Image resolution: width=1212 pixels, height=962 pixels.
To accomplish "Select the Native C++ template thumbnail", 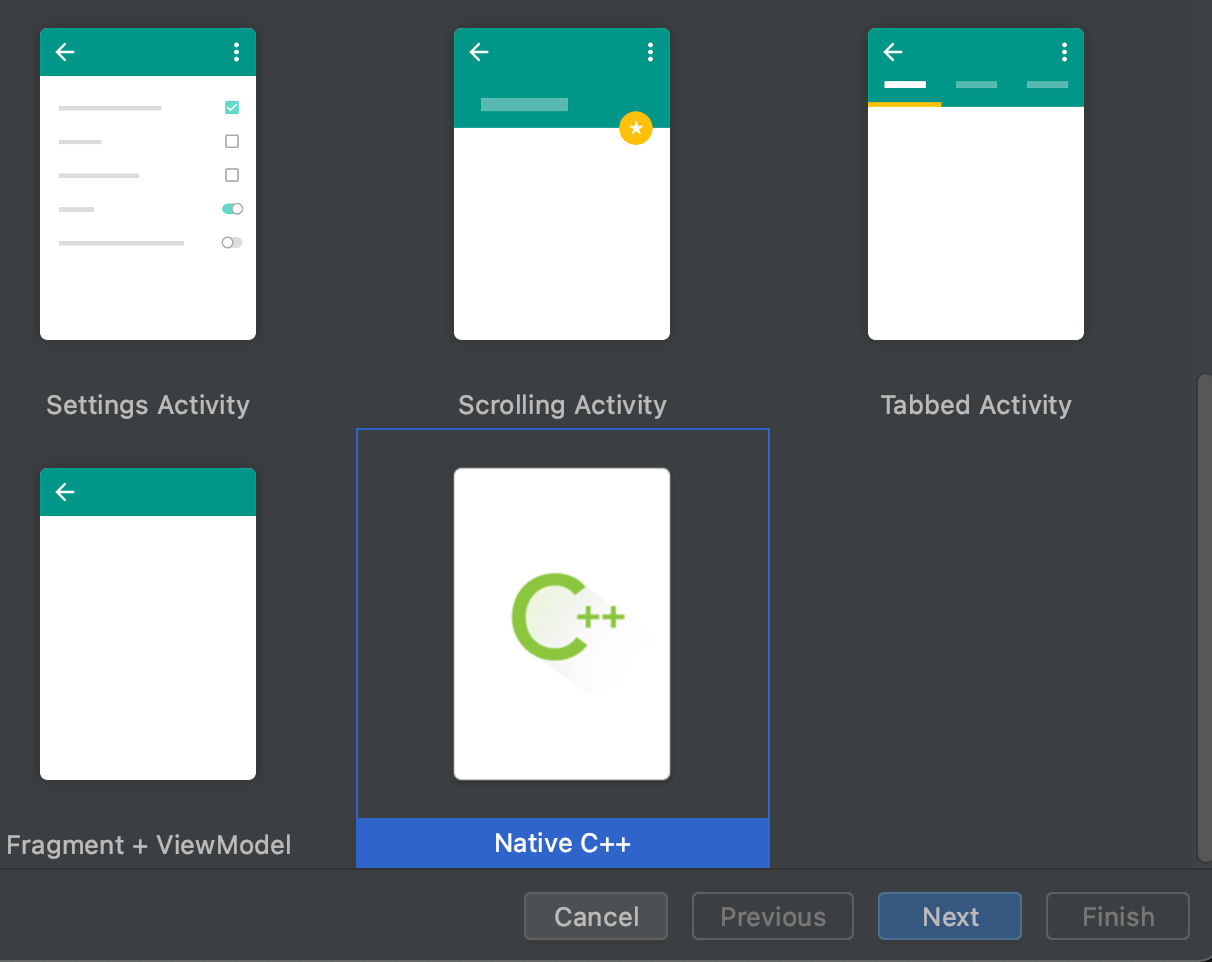I will [562, 624].
